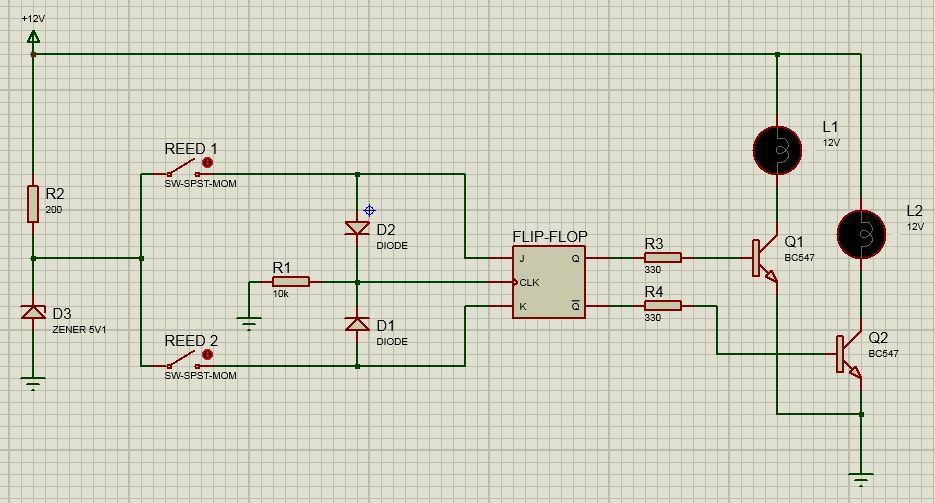Click the 330 value under R4
The height and width of the screenshot is (503, 935).
(652, 318)
